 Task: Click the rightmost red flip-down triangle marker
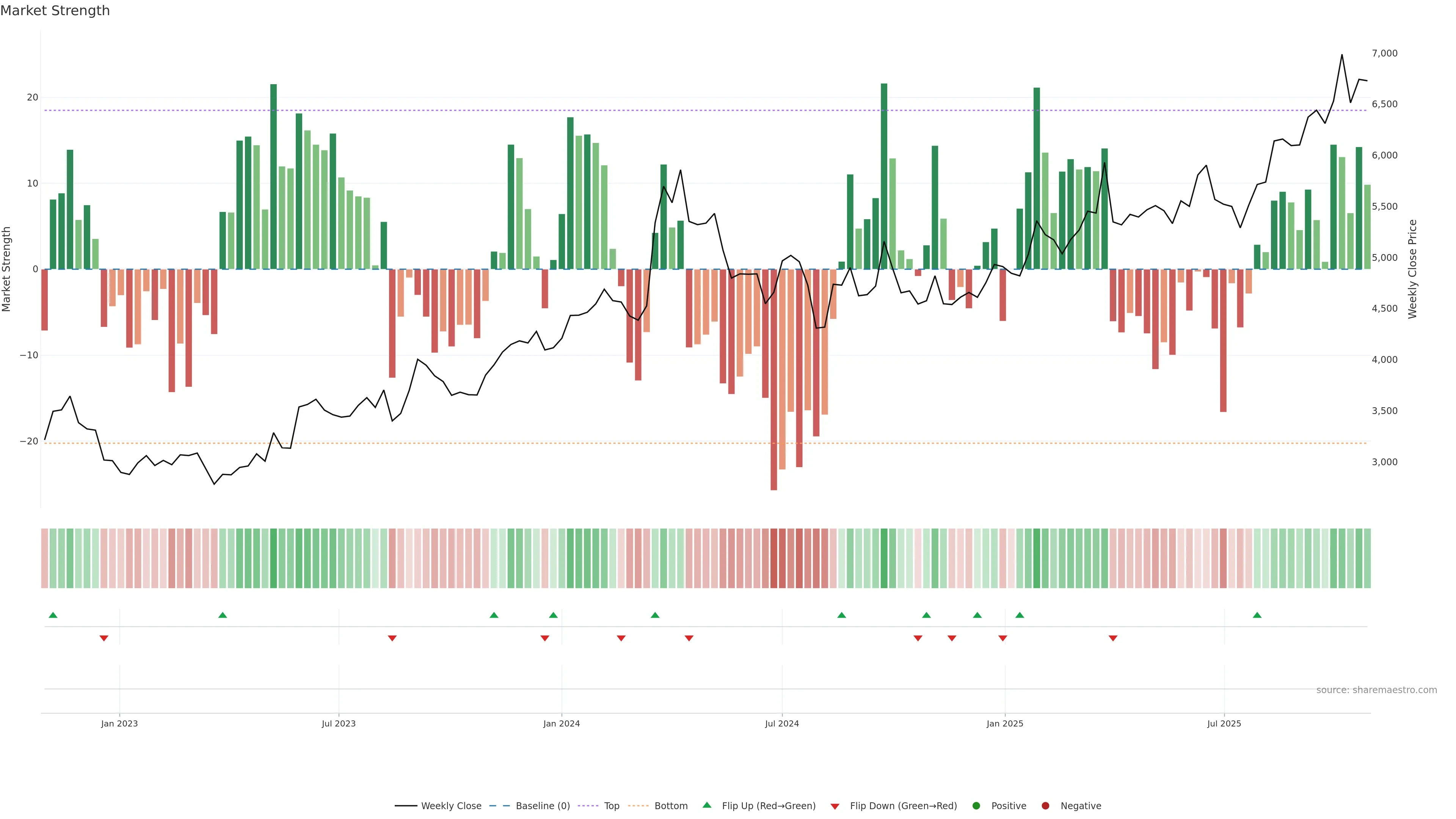[x=1113, y=638]
